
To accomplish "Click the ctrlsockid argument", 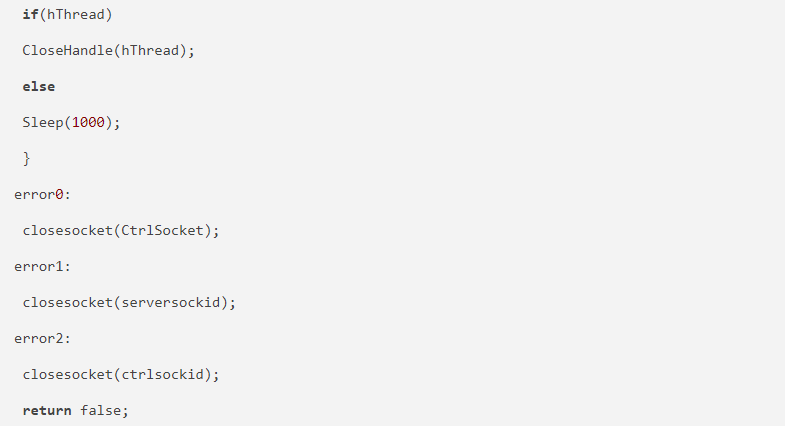I will (163, 374).
